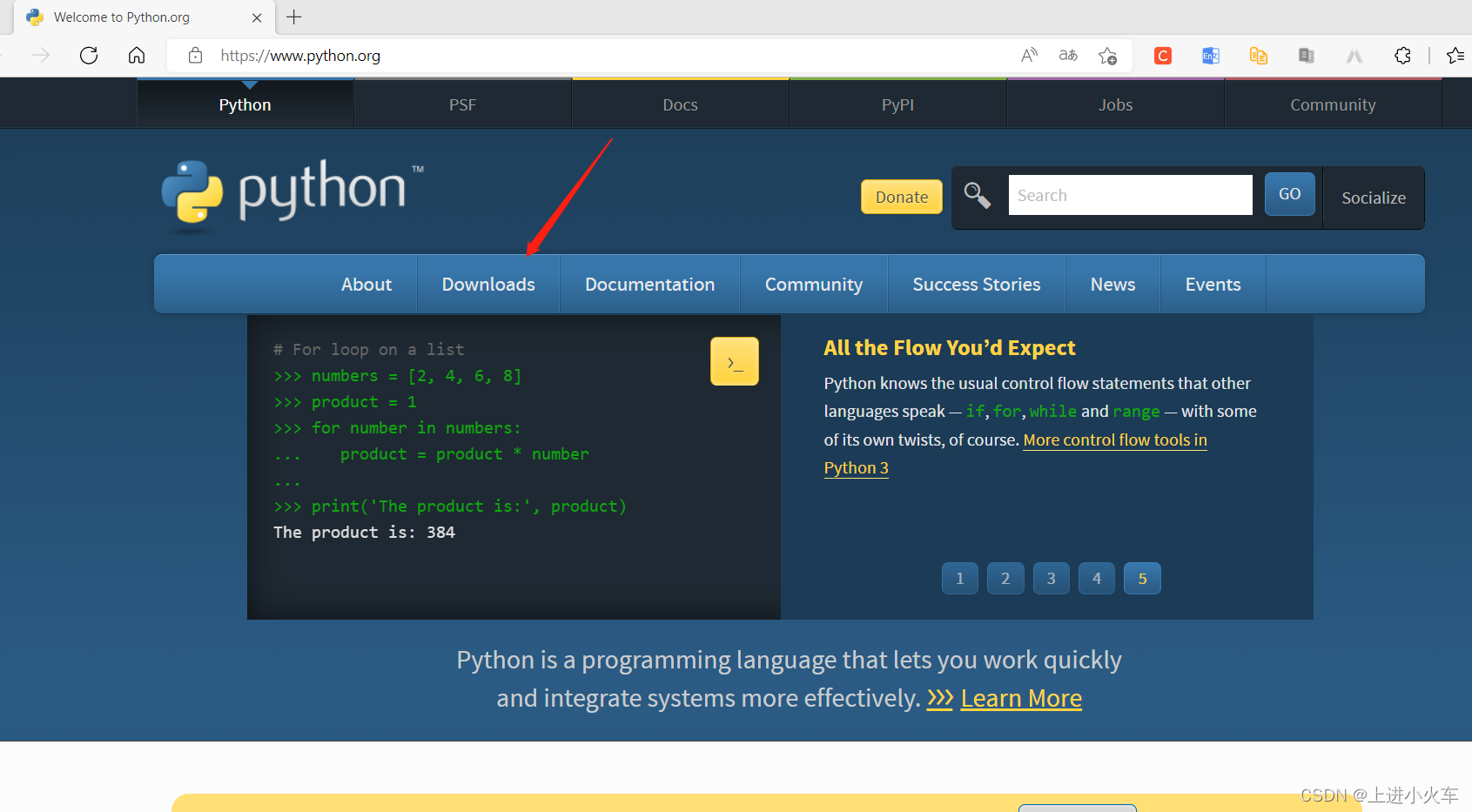Screen dimensions: 1472x812
Task: Open the Documentation menu
Action: tap(650, 285)
